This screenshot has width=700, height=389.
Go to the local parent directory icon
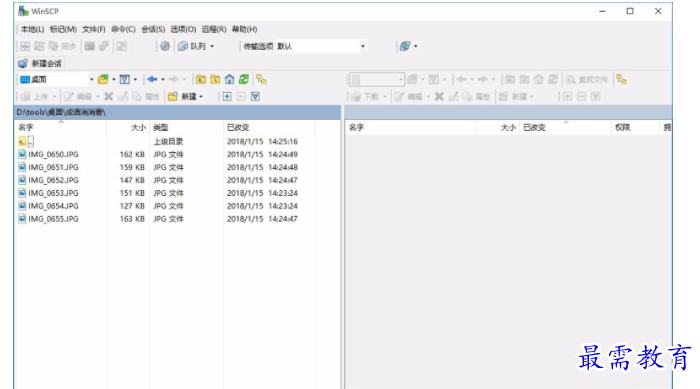(201, 79)
